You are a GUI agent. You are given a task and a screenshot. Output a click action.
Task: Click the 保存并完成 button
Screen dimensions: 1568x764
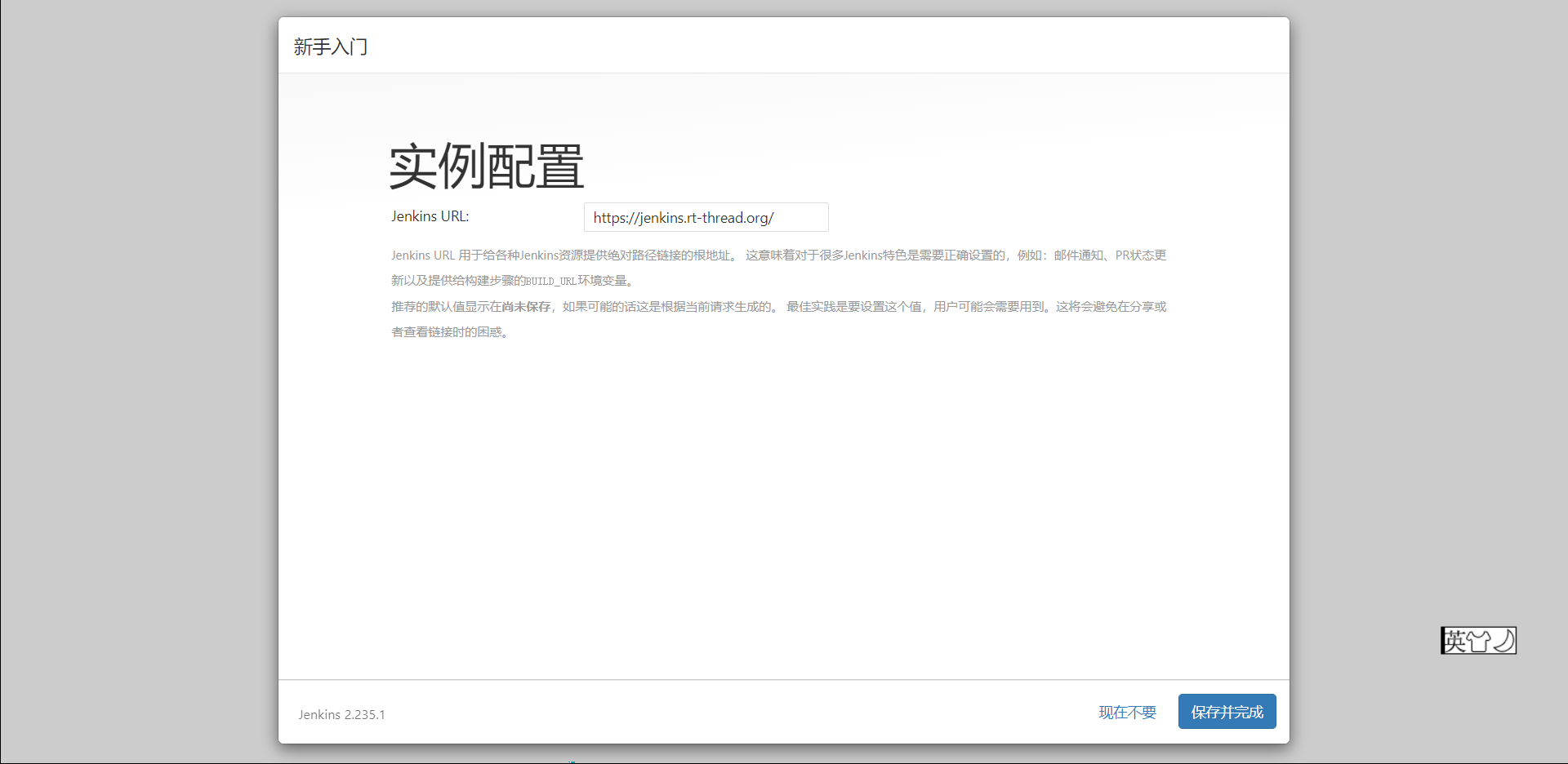pos(1227,712)
